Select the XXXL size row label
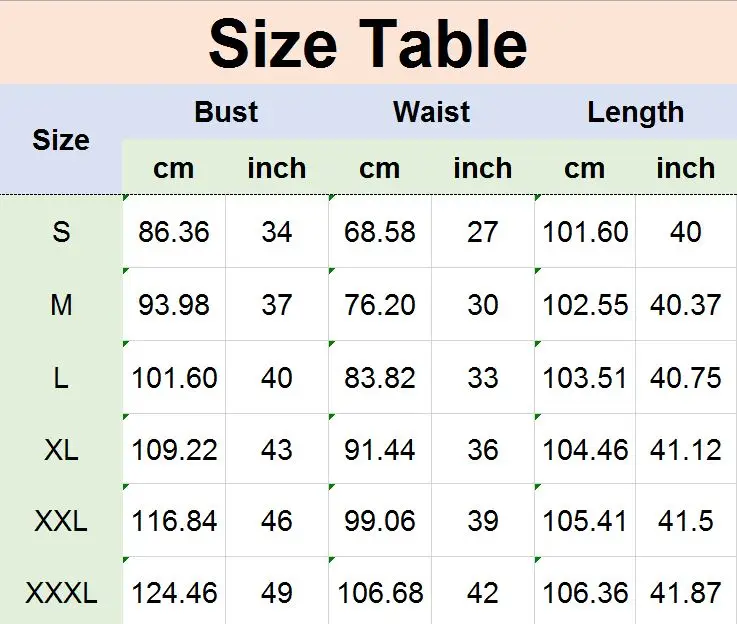 [x=61, y=593]
